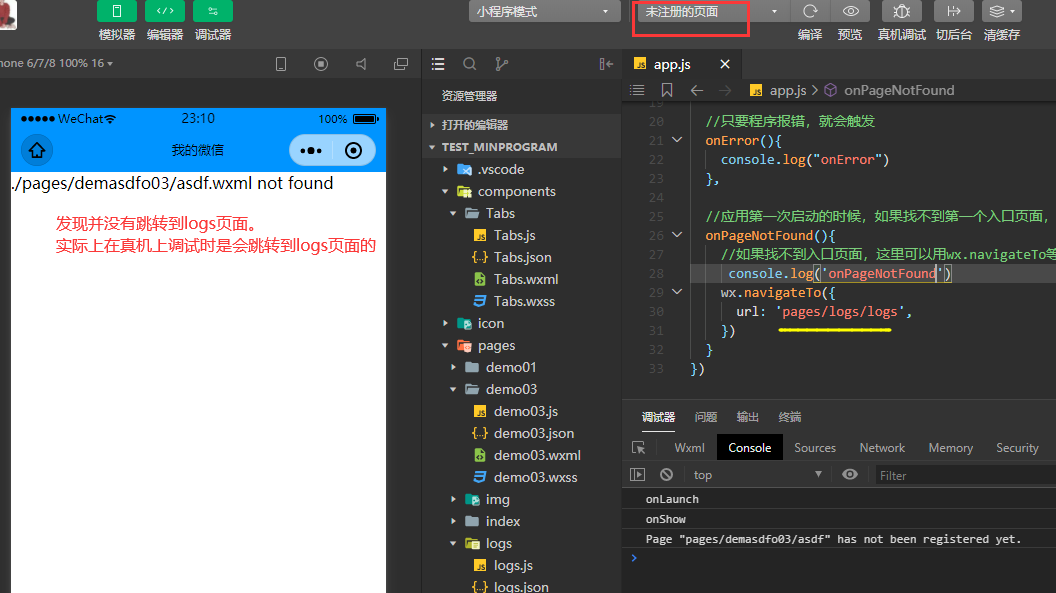Open Tabs.json file

pos(521,257)
